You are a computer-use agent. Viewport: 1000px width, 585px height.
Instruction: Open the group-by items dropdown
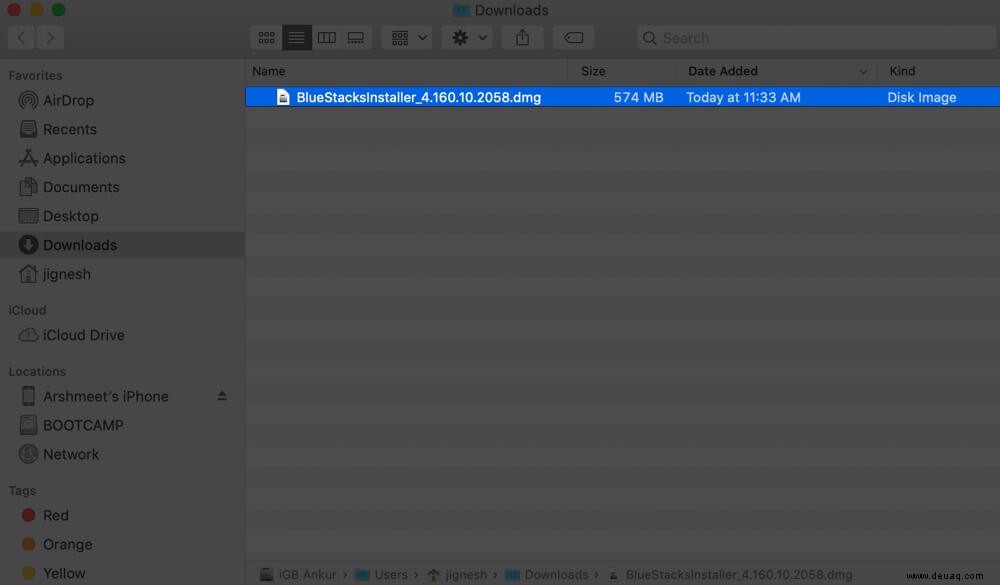click(x=408, y=38)
